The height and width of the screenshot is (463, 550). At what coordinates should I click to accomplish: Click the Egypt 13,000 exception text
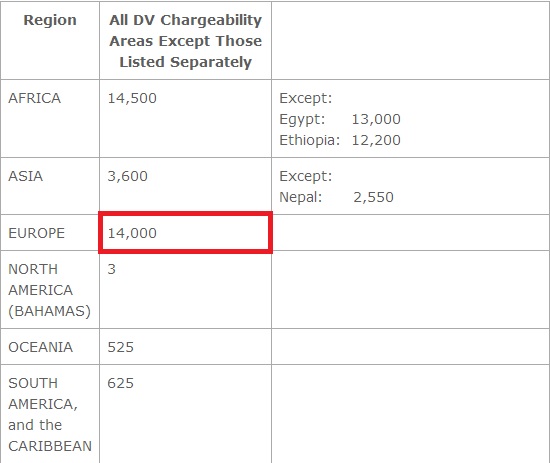pyautogui.click(x=340, y=119)
